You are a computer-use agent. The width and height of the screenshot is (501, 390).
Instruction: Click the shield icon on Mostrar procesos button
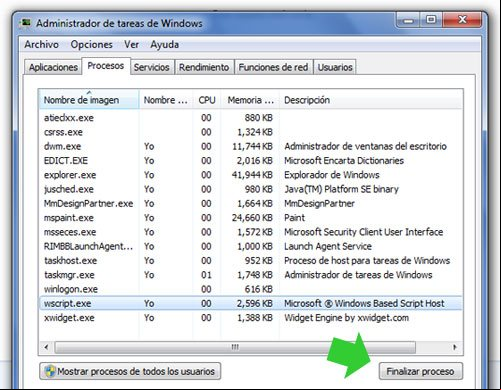50,371
